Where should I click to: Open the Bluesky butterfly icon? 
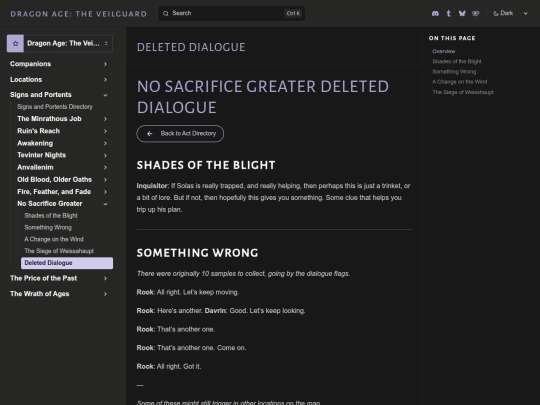coord(462,13)
